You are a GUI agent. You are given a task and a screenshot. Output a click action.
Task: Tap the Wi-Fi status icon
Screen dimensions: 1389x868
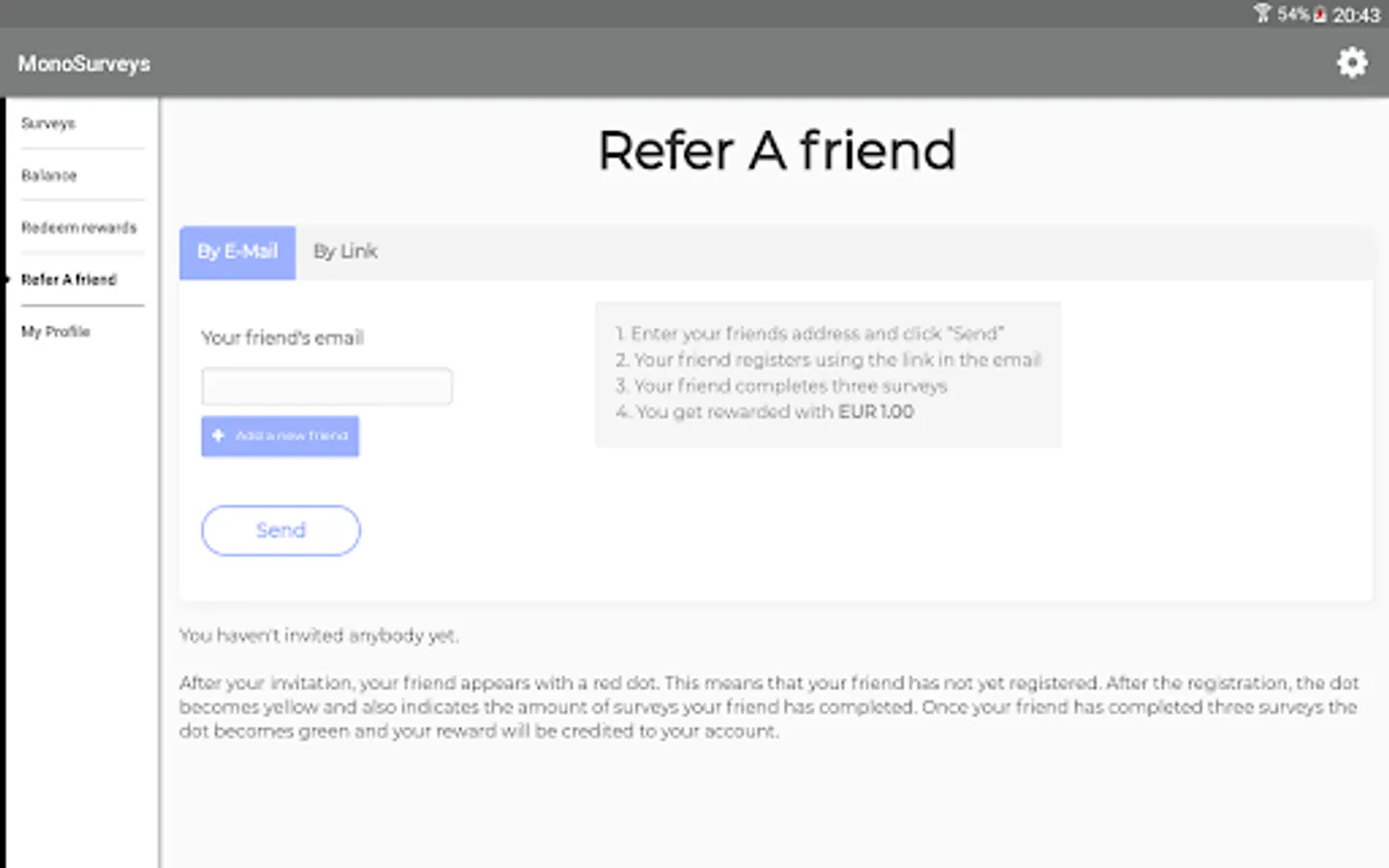[x=1262, y=14]
